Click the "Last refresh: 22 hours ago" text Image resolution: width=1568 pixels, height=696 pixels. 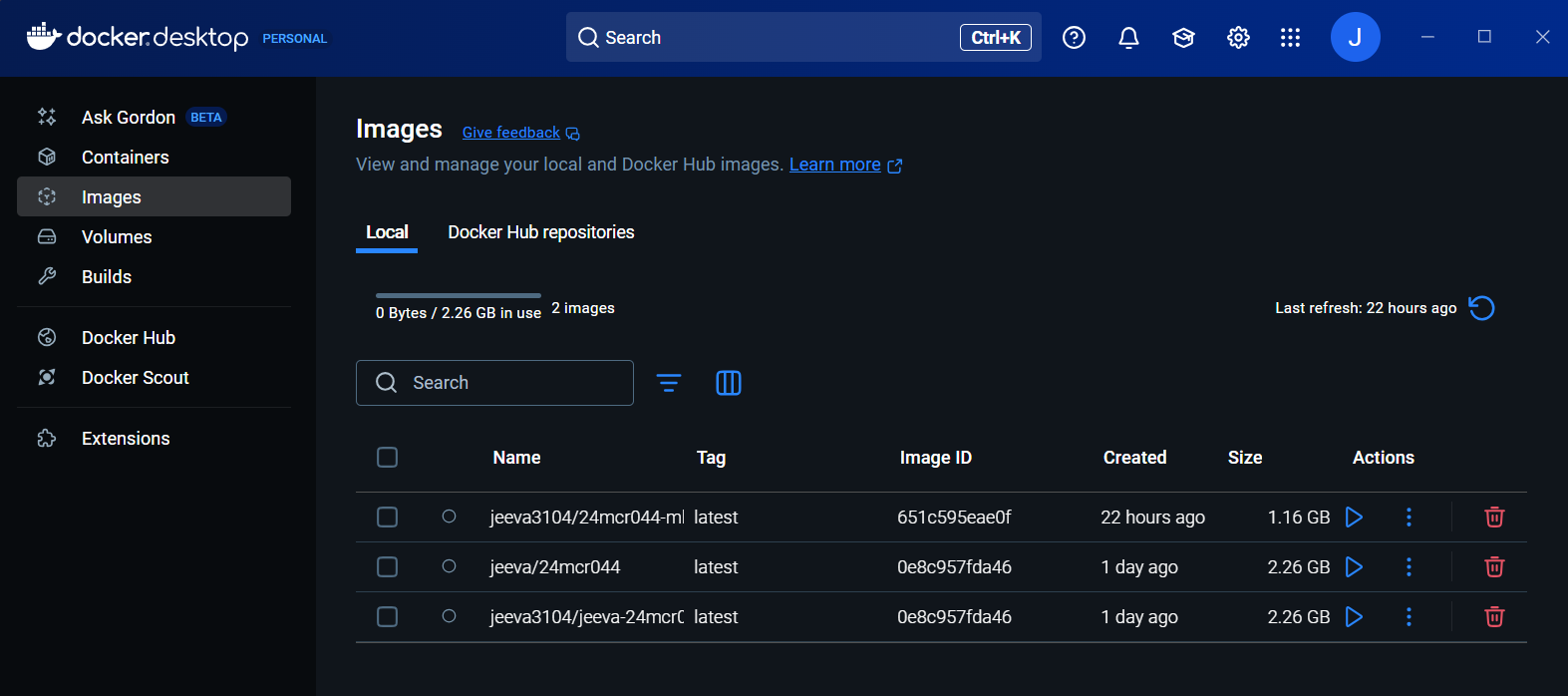click(x=1366, y=308)
